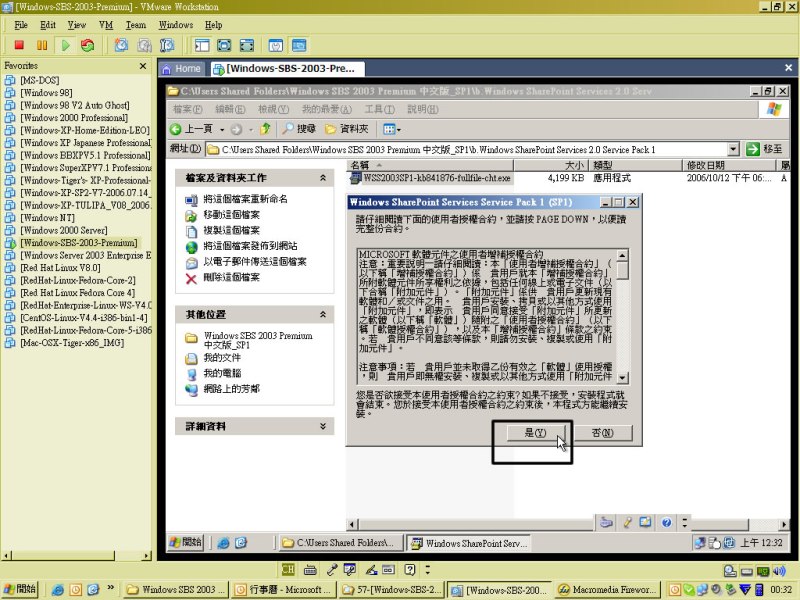
Task: Open the VMware File menu
Action: click(21, 25)
